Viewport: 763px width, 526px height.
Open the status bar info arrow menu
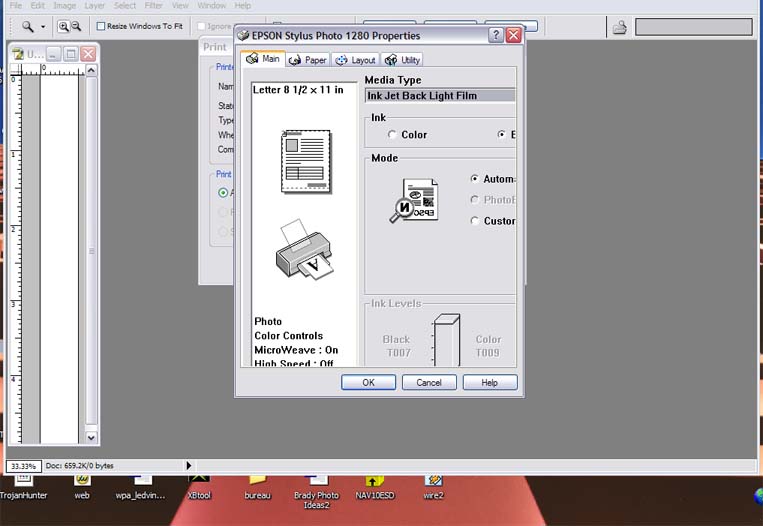pos(189,466)
